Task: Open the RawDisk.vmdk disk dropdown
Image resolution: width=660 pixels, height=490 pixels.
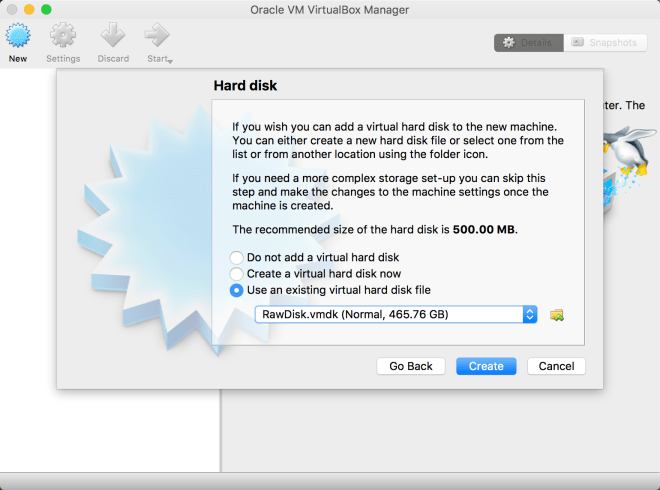Action: click(x=396, y=314)
